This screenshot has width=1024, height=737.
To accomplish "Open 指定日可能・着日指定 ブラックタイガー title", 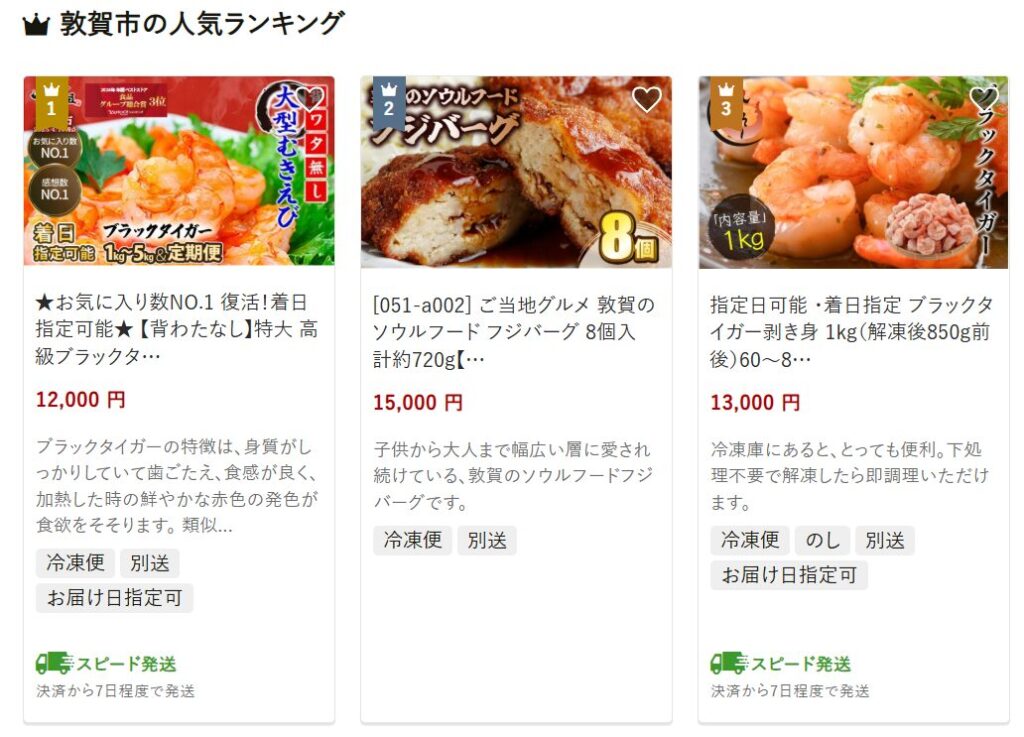I will click(852, 332).
